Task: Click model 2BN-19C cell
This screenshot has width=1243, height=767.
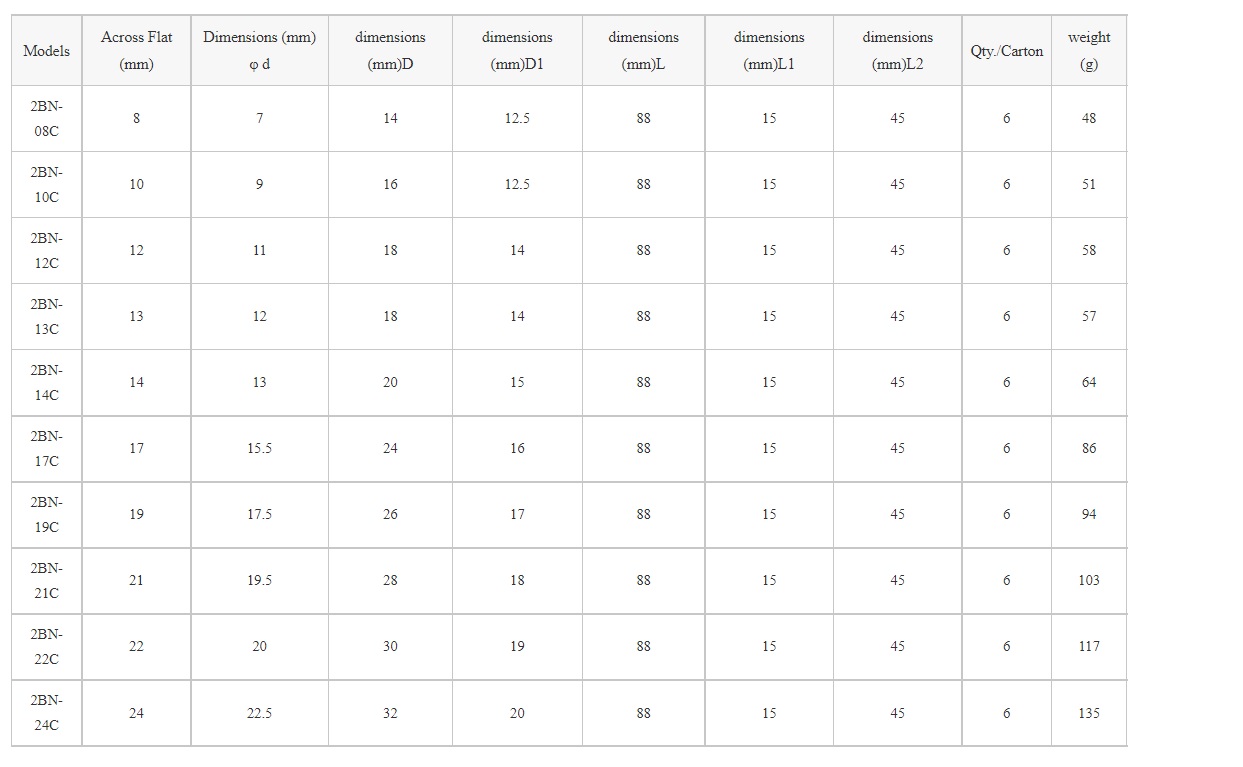Action: coord(47,514)
